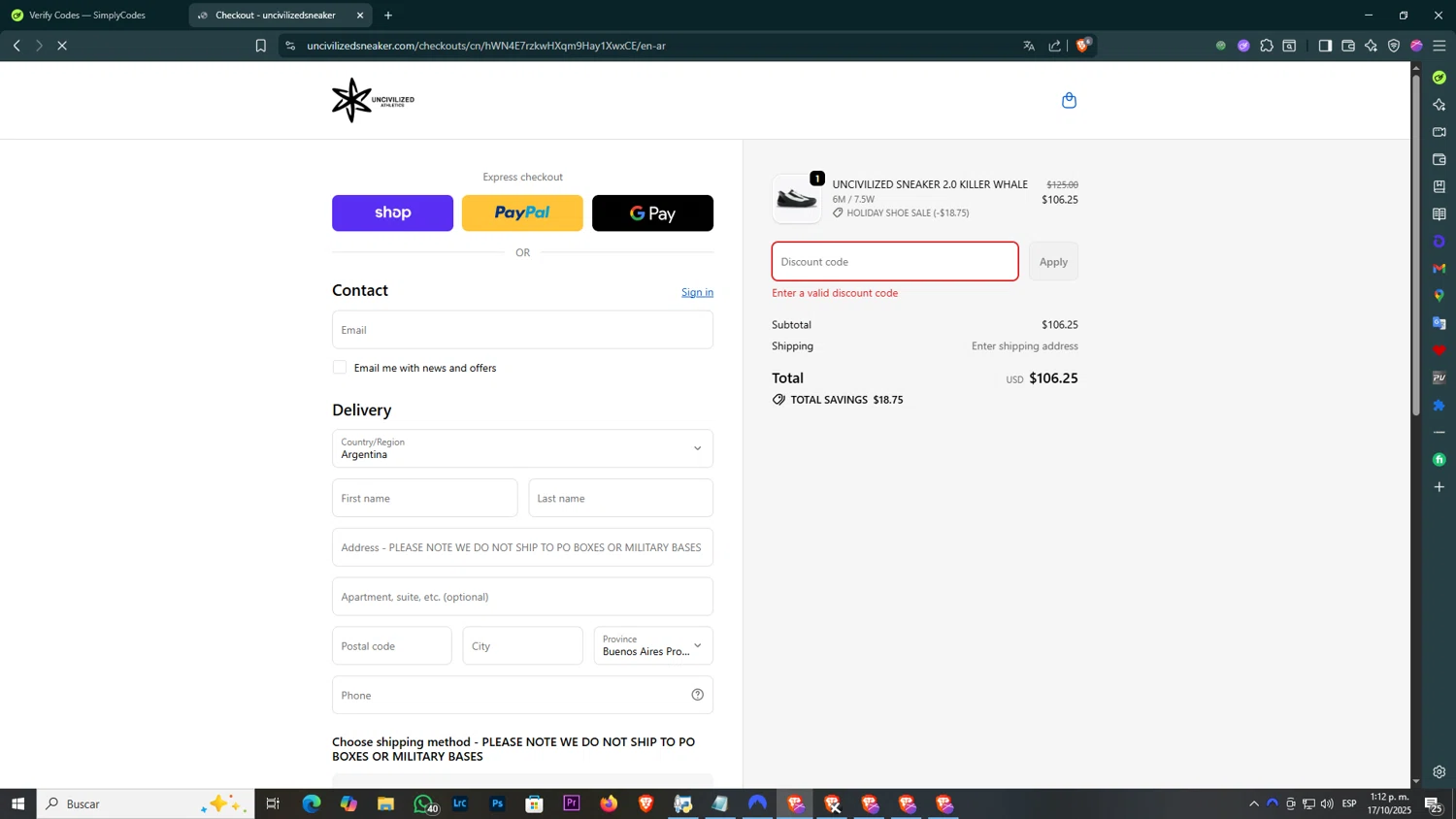Screen dimensions: 1456x819
Task: Click the taskbar clock and date
Action: click(x=1390, y=803)
